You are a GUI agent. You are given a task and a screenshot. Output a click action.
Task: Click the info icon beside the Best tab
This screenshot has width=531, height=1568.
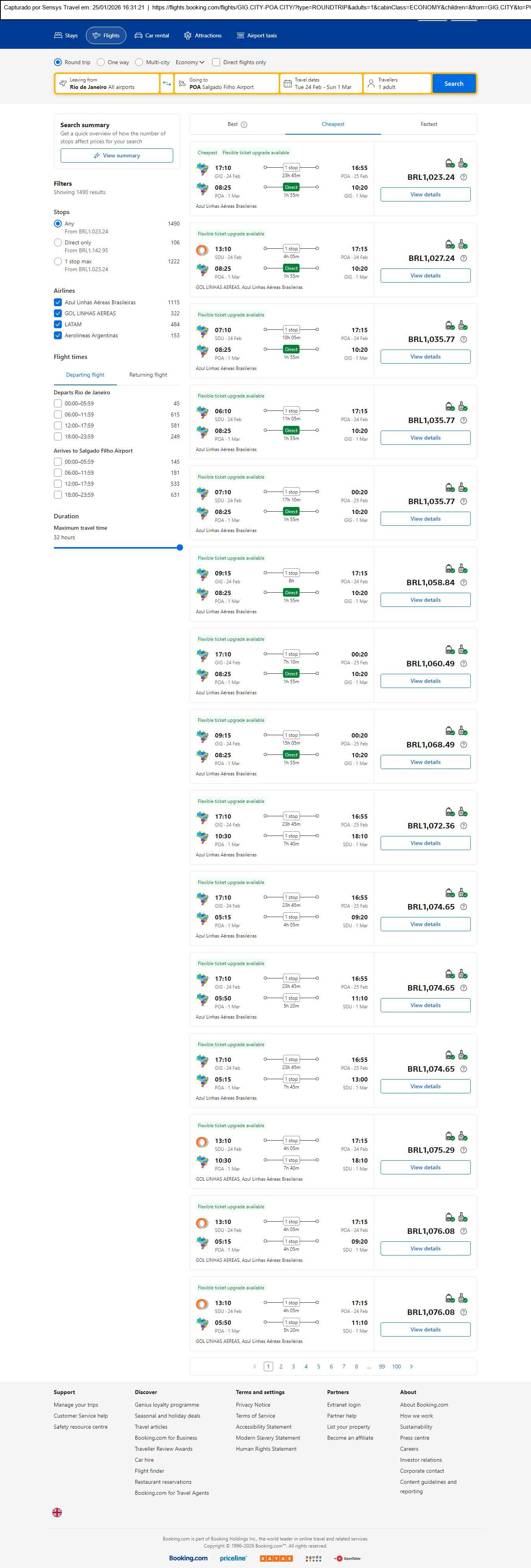244,125
